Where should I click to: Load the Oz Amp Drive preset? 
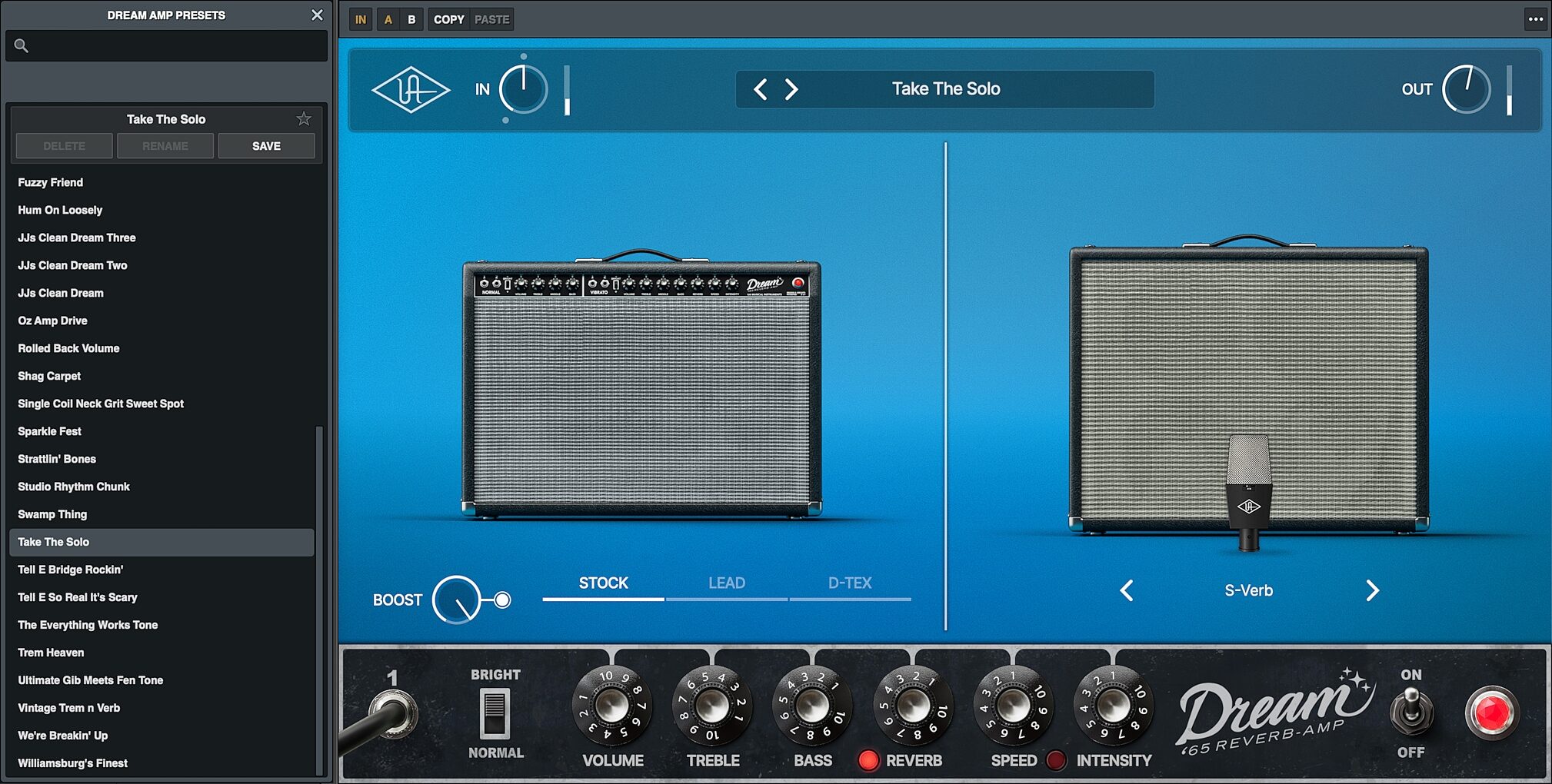(162, 321)
